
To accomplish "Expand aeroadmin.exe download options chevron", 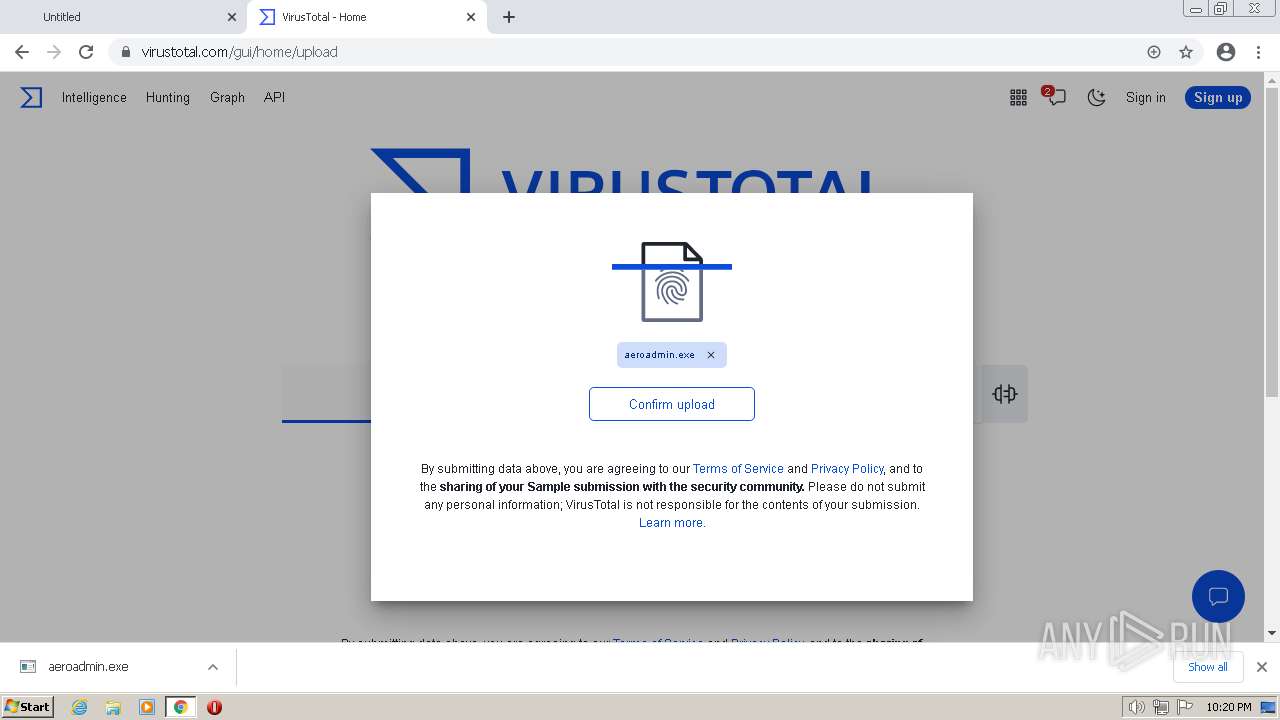I will [x=212, y=667].
